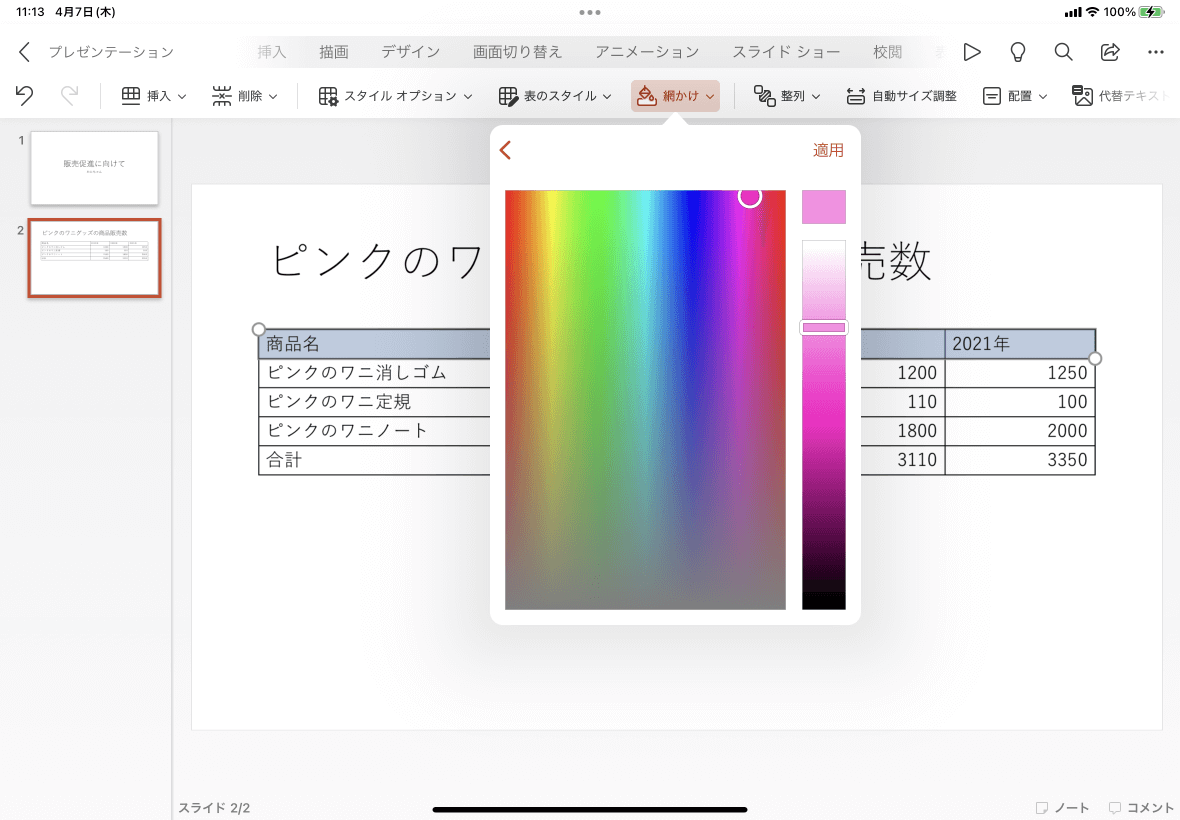Tap the redo arrow icon
Screen dimensions: 1180x820
point(69,96)
